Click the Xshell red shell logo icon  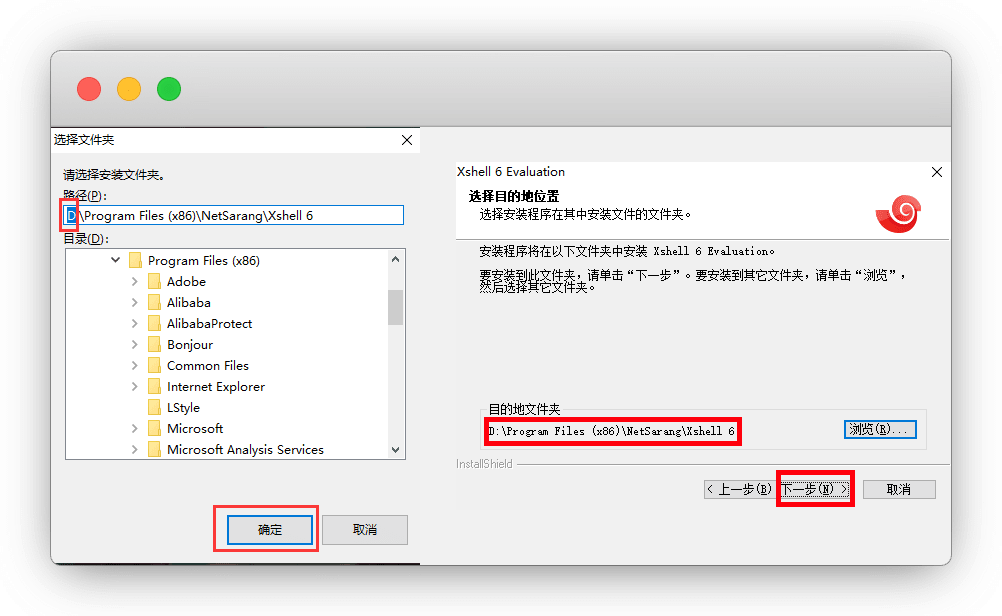(898, 212)
